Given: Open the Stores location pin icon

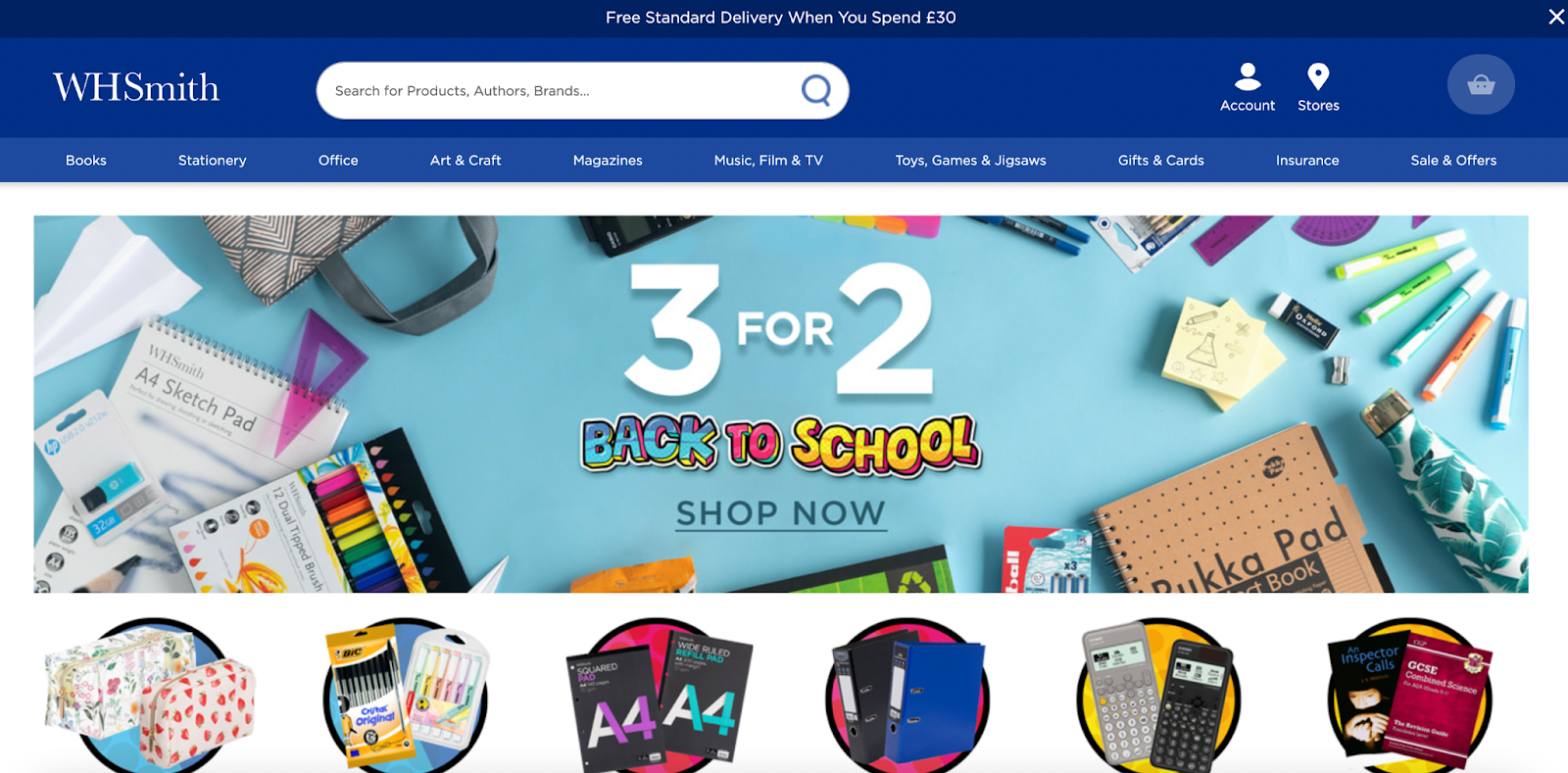Looking at the screenshot, I should pos(1318,76).
